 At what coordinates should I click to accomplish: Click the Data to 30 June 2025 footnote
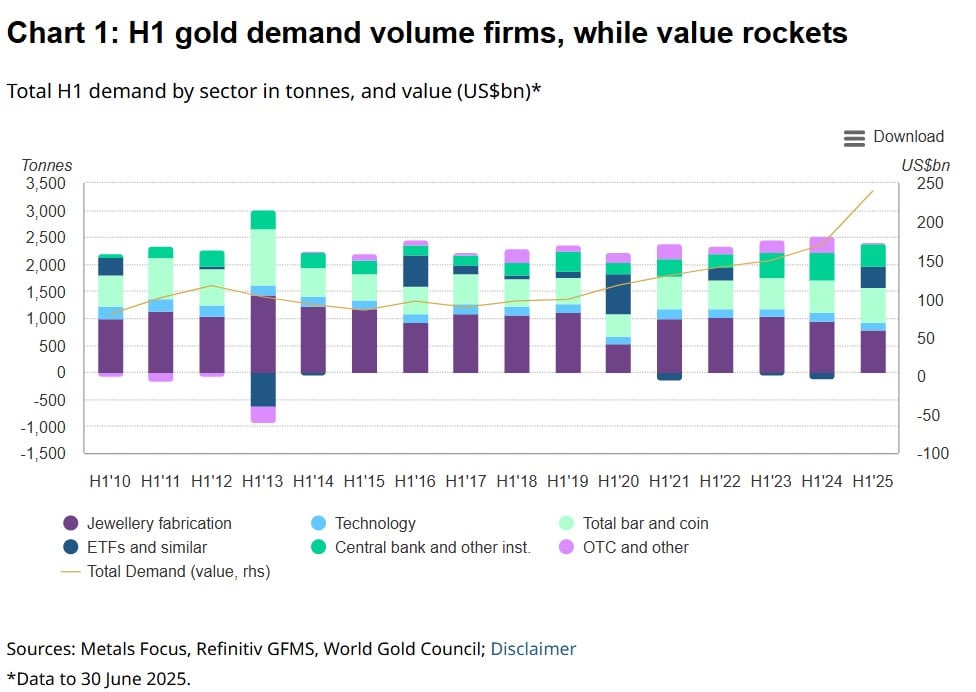(98, 678)
